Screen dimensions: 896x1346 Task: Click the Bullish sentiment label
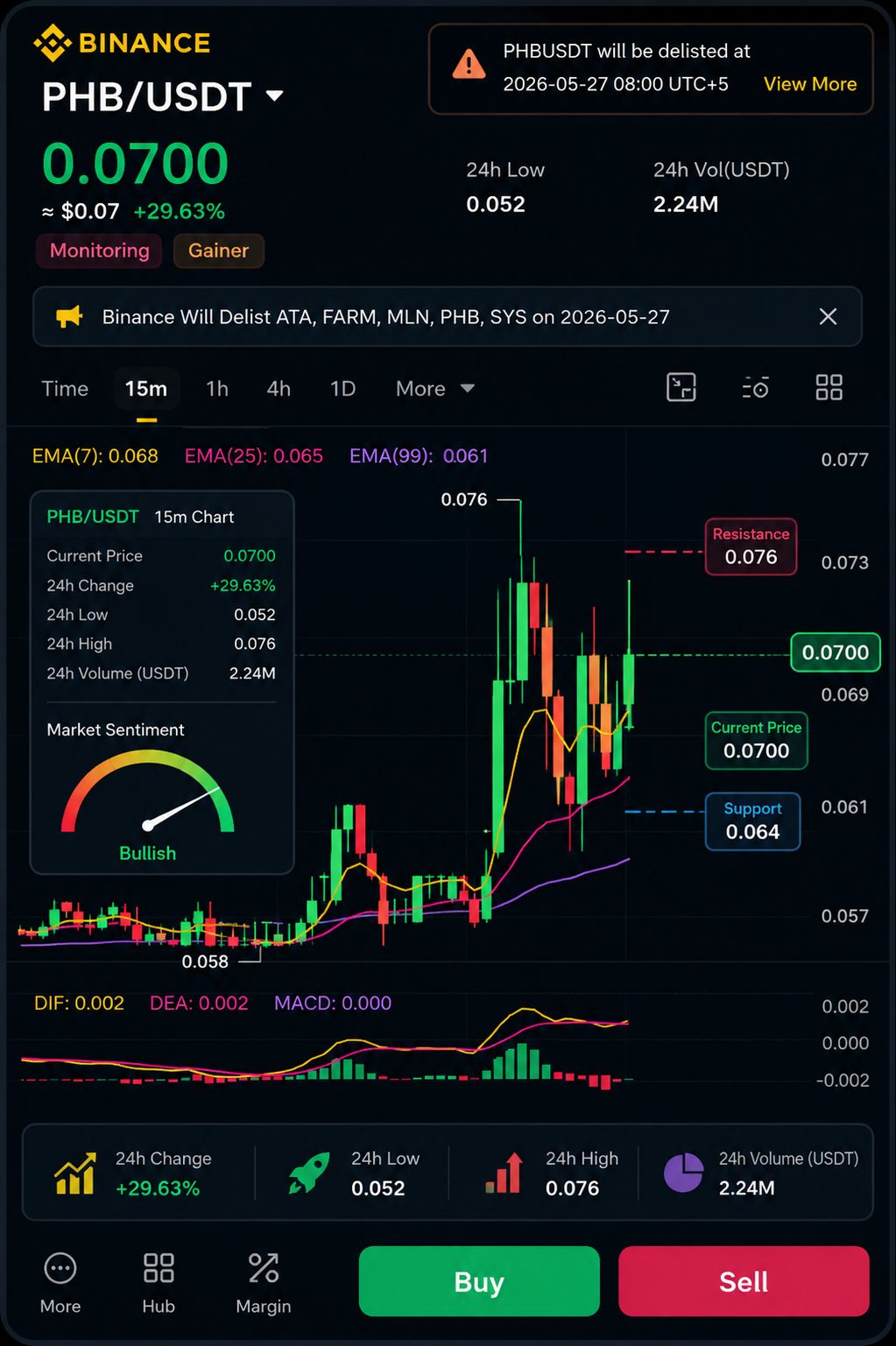tap(147, 853)
